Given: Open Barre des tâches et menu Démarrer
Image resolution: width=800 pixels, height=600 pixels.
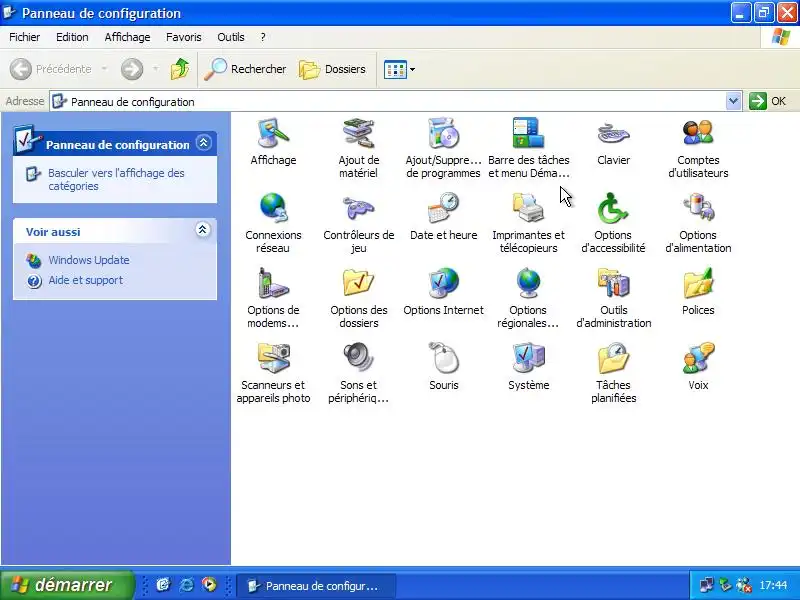Looking at the screenshot, I should pyautogui.click(x=529, y=148).
